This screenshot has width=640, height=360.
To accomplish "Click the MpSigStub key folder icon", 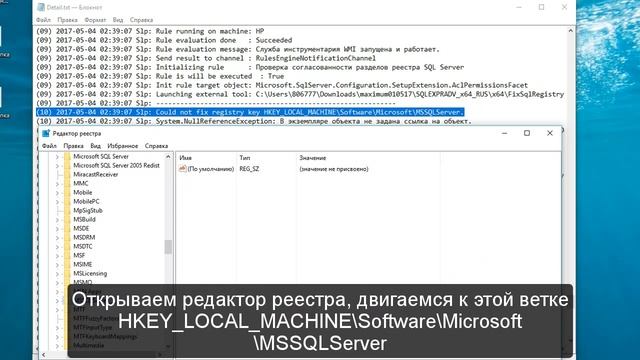I will point(67,211).
